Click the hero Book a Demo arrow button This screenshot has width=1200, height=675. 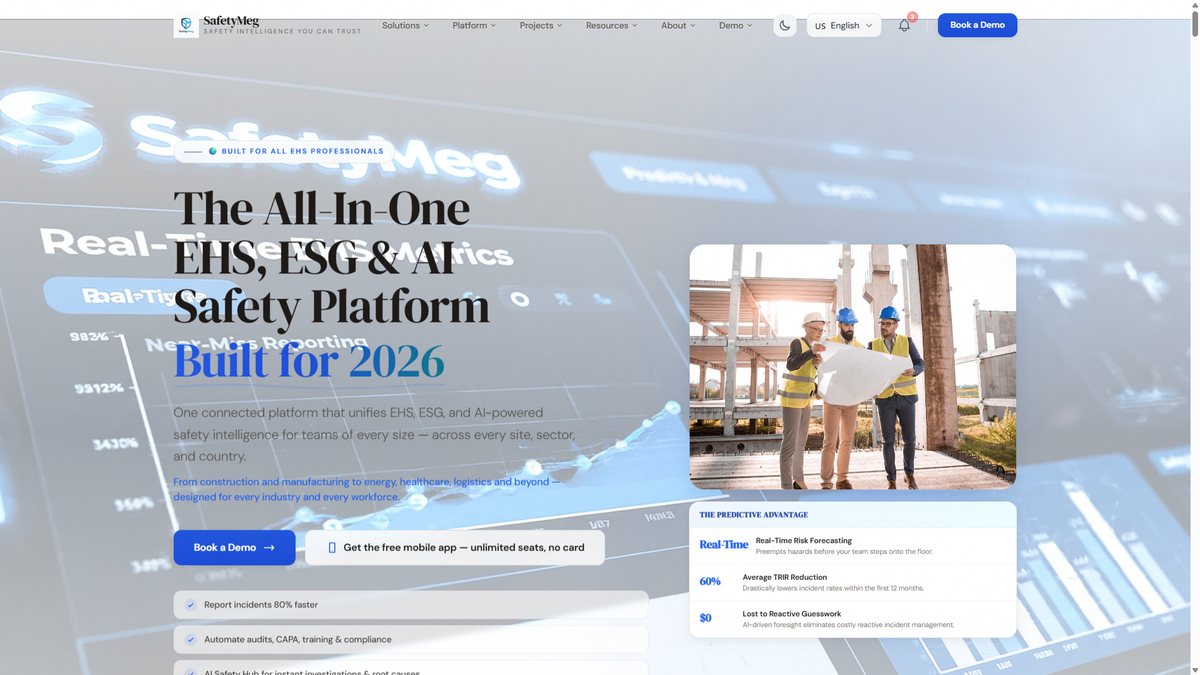pyautogui.click(x=234, y=547)
